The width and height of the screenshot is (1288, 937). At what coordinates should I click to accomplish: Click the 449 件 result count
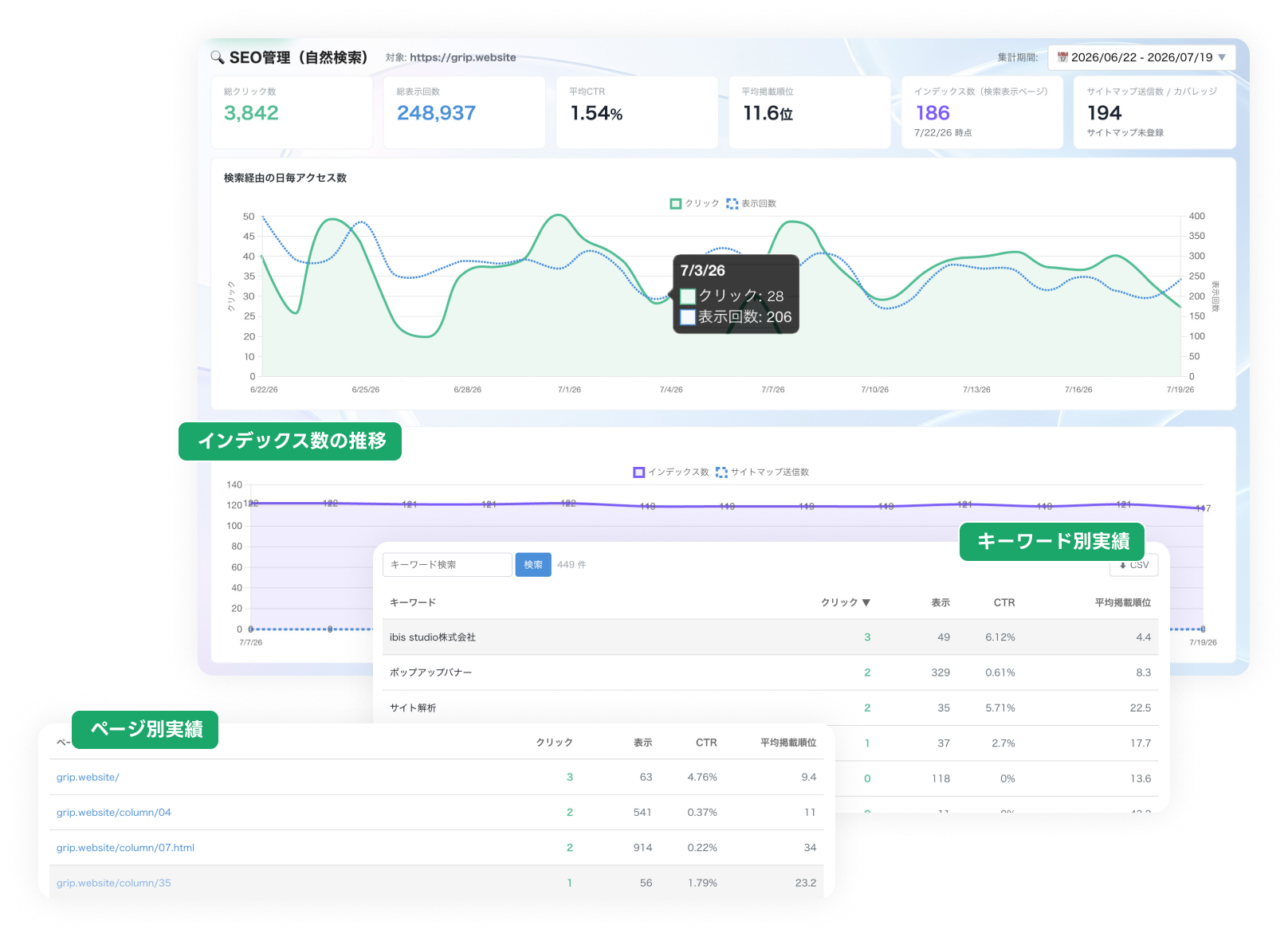(x=571, y=565)
